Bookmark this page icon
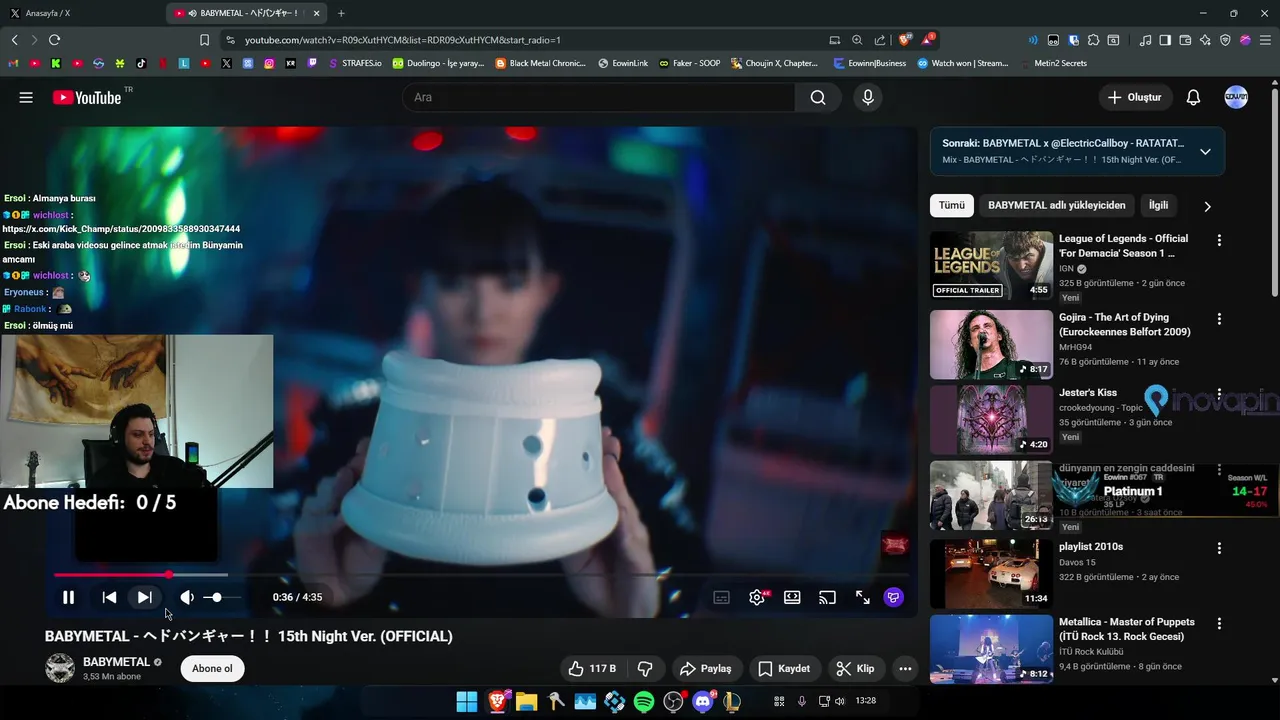Image resolution: width=1280 pixels, height=720 pixels. click(x=204, y=40)
